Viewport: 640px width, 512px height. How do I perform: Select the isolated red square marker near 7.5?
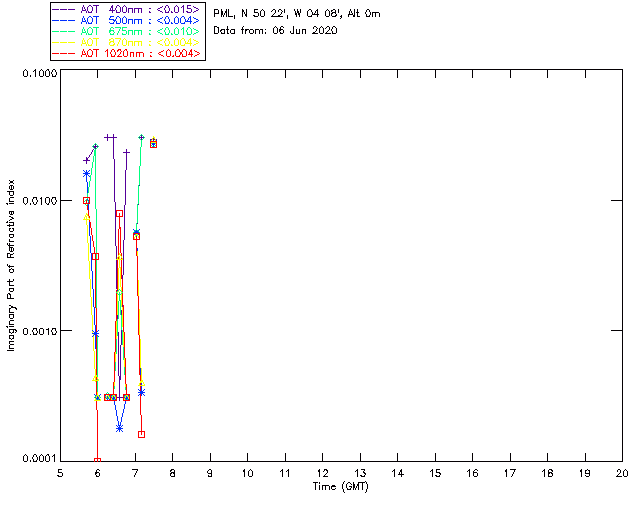point(153,144)
